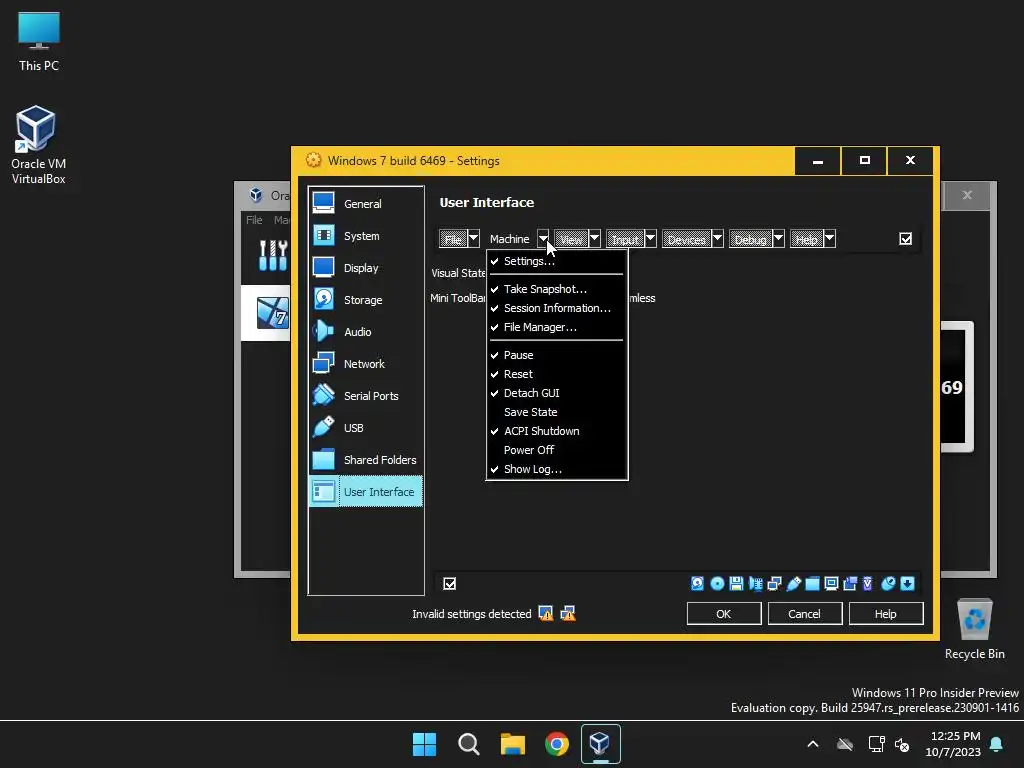Screen dimensions: 1024x768
Task: Open the Network settings page
Action: click(x=366, y=364)
